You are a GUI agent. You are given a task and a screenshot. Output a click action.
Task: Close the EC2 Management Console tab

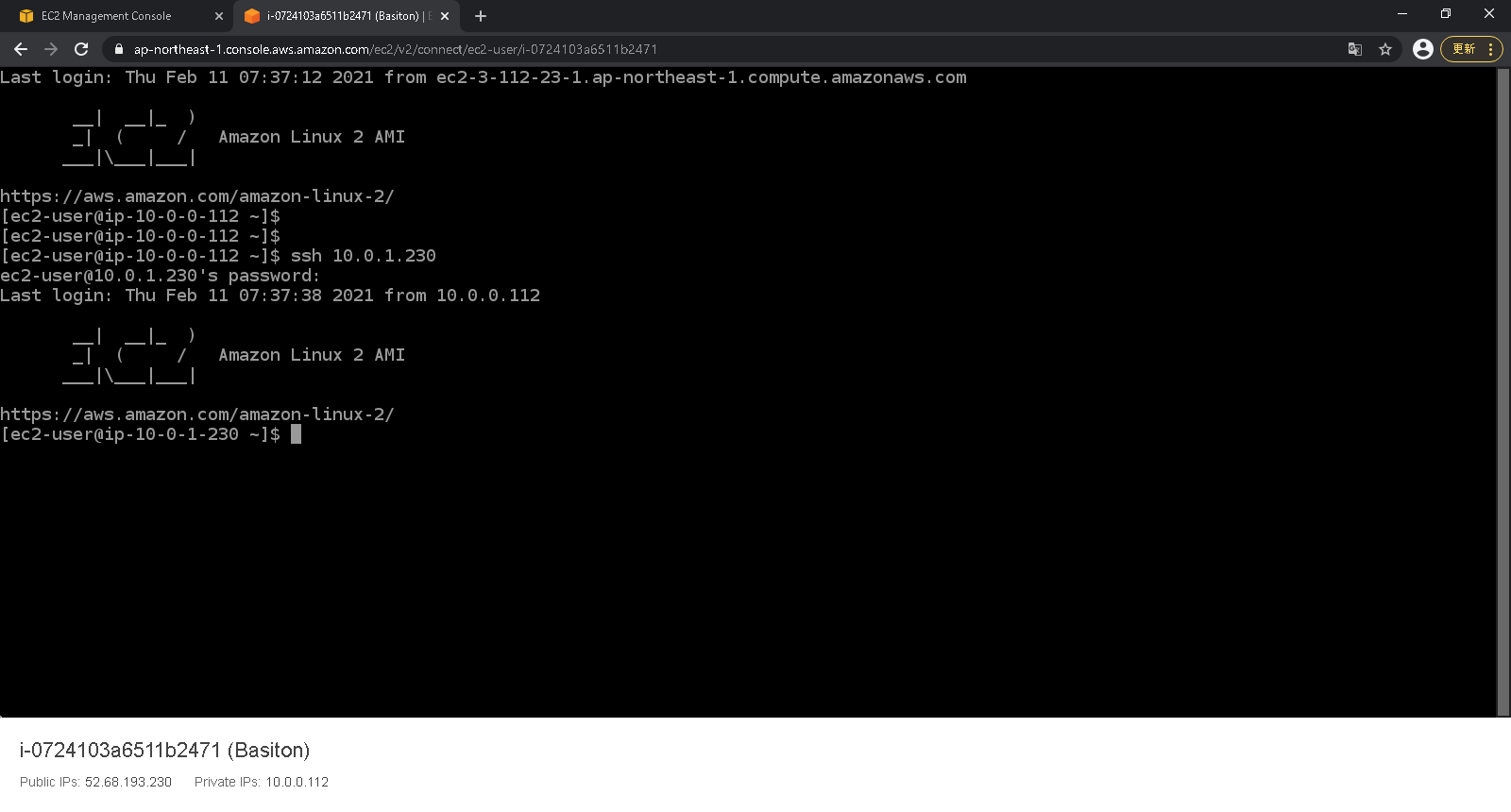click(x=219, y=16)
